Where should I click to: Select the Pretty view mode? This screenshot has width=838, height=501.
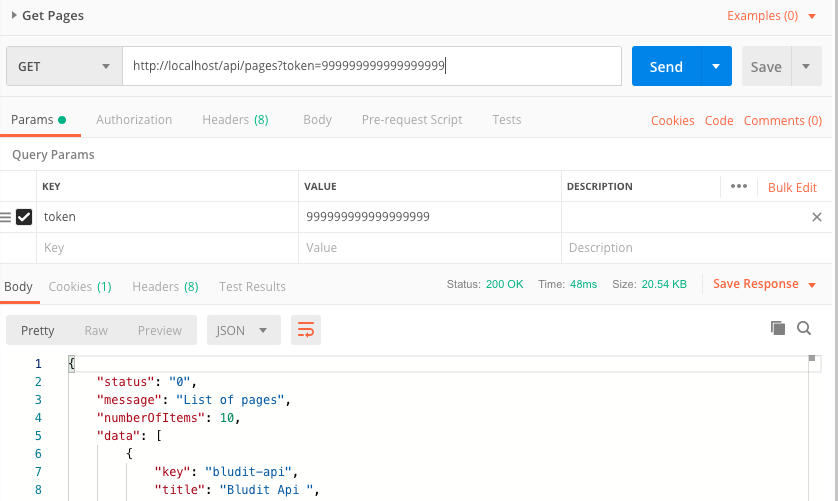(37, 330)
